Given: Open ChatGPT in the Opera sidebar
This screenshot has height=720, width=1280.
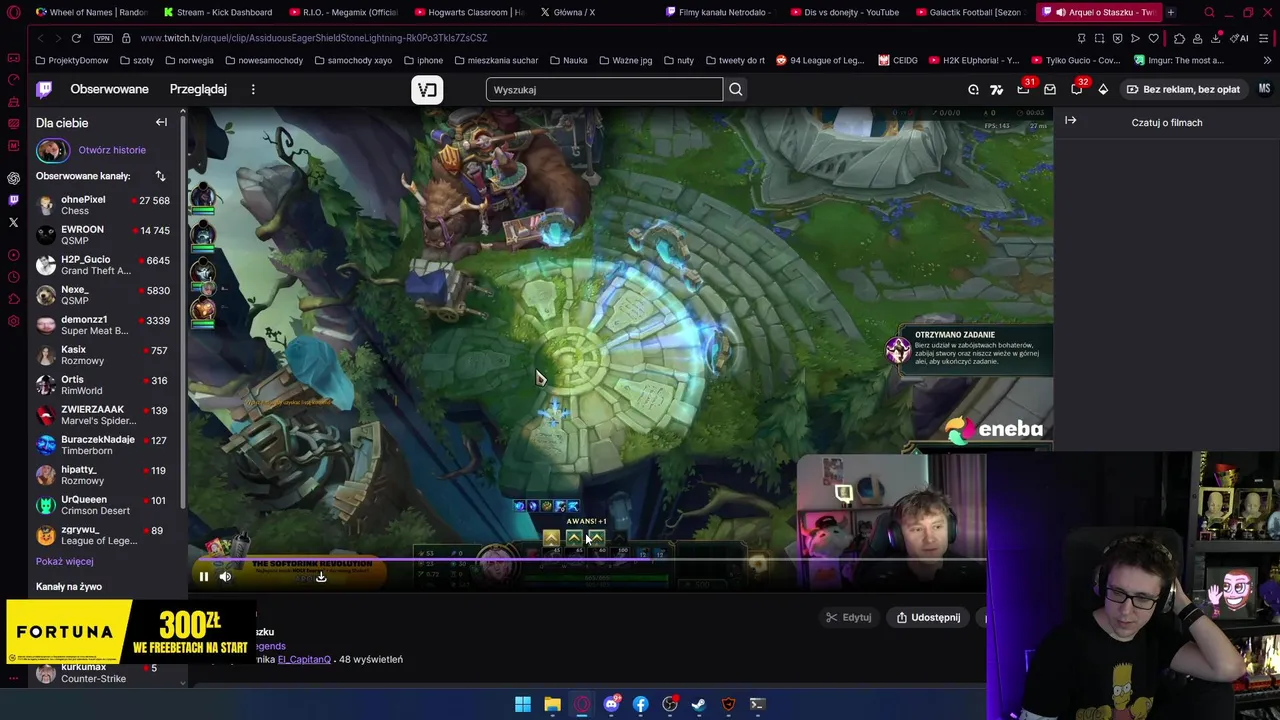Looking at the screenshot, I should pos(13,177).
